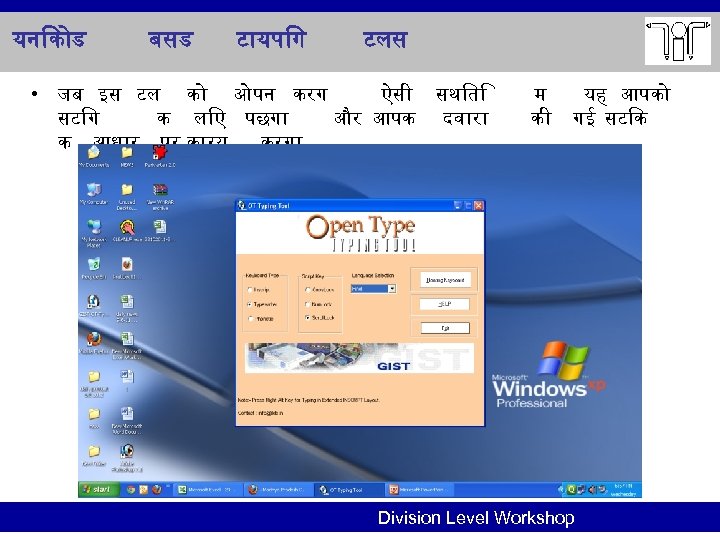Open the CLEANUP hand icon on the desktop
The height and width of the screenshot is (540, 720).
tap(127, 231)
